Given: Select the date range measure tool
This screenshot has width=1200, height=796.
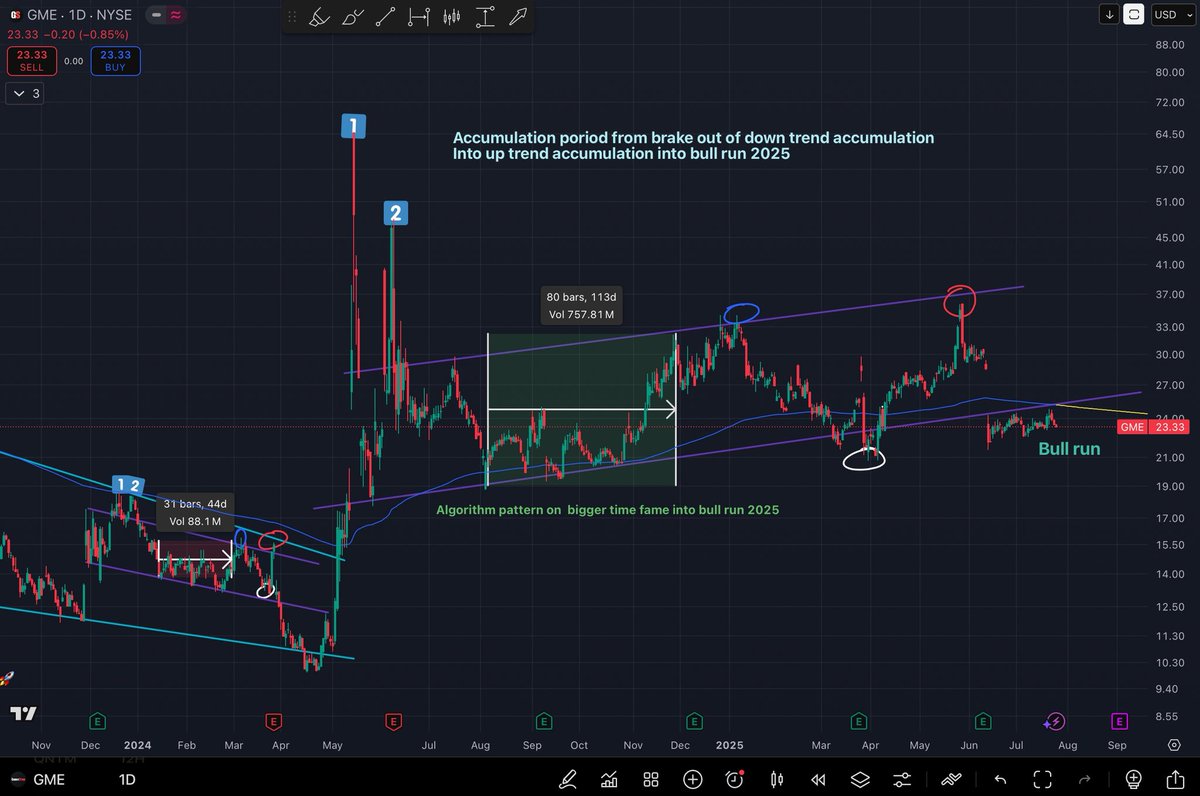Looking at the screenshot, I should [419, 17].
